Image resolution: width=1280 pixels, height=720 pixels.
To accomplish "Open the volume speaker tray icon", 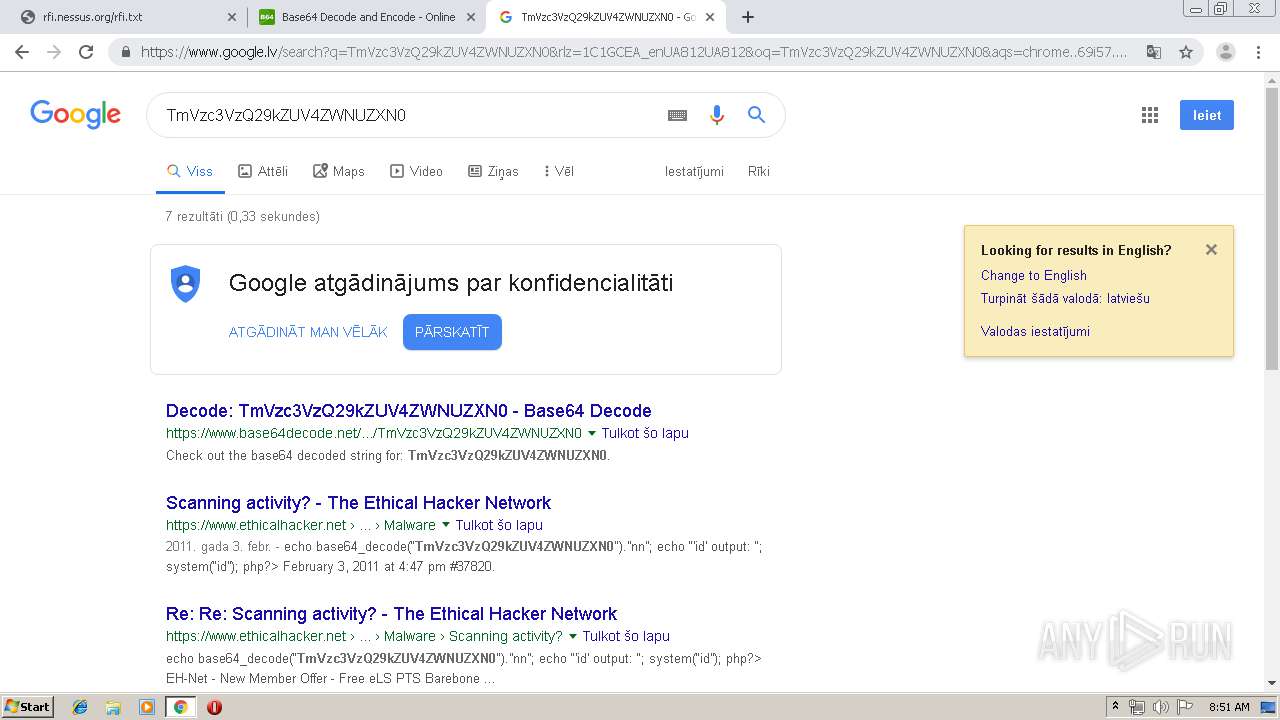I will tap(1160, 707).
